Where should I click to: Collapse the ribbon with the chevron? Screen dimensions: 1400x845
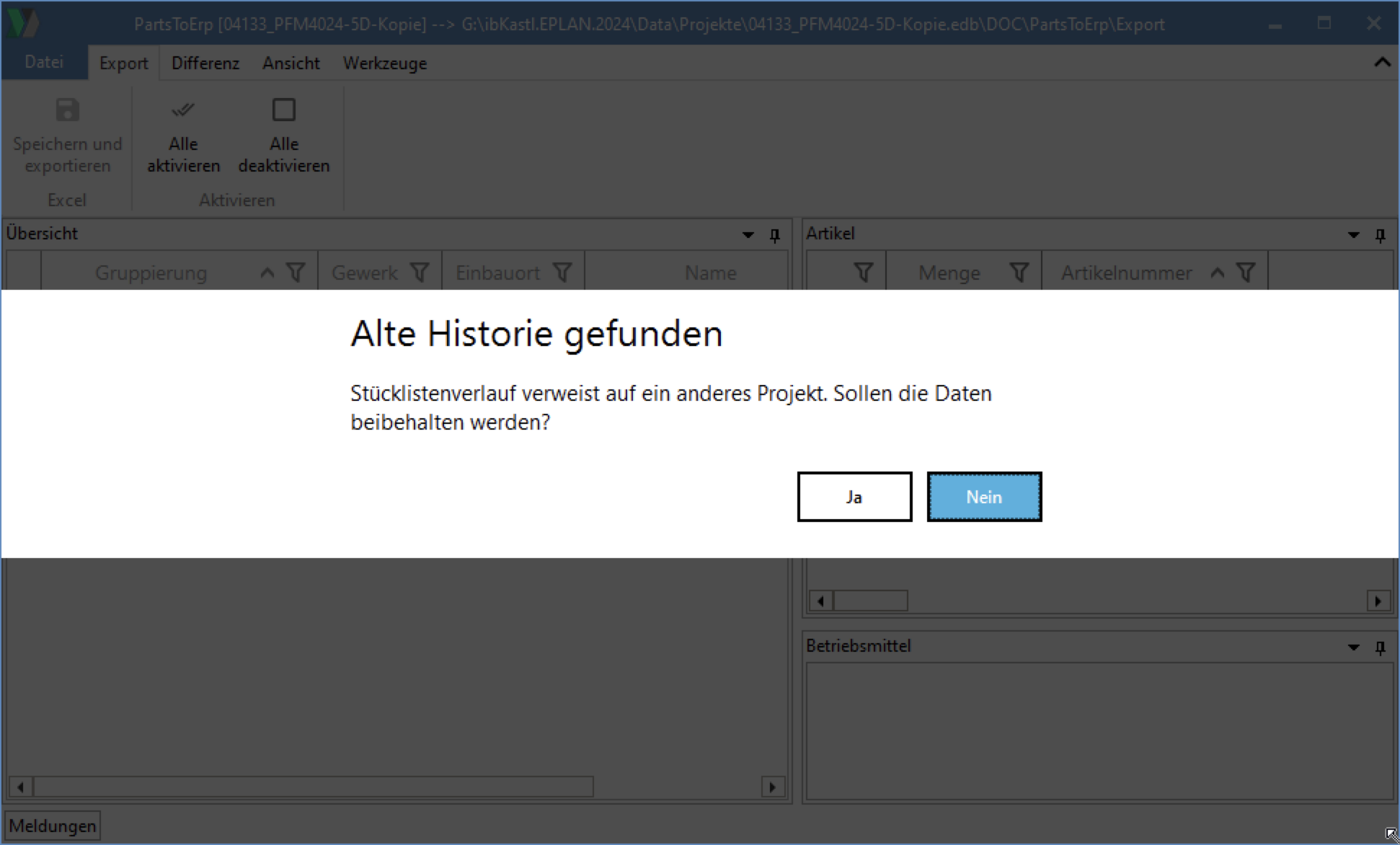tap(1382, 63)
